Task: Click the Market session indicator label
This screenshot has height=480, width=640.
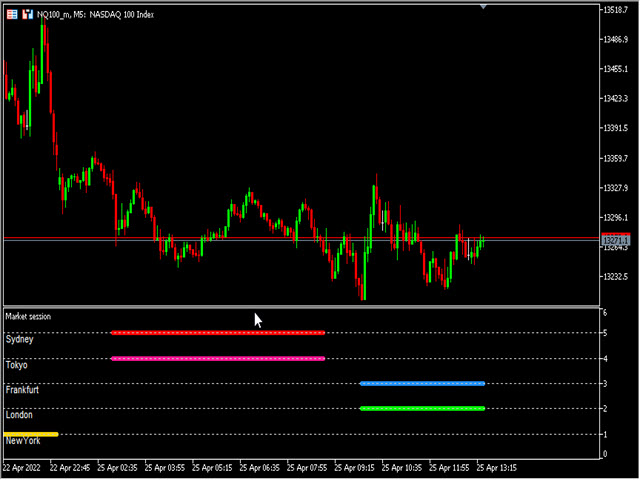Action: coord(28,316)
